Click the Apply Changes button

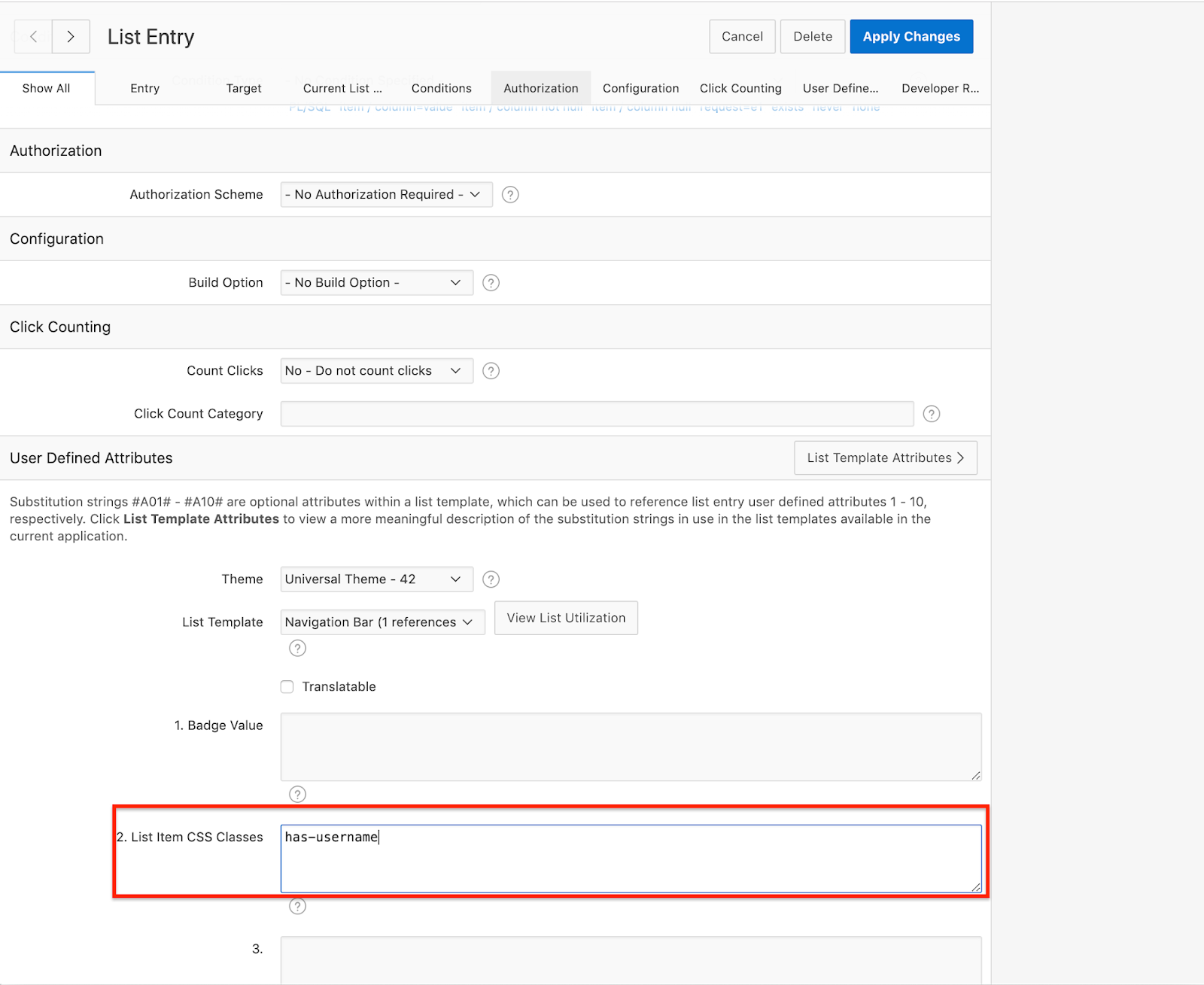pos(911,36)
